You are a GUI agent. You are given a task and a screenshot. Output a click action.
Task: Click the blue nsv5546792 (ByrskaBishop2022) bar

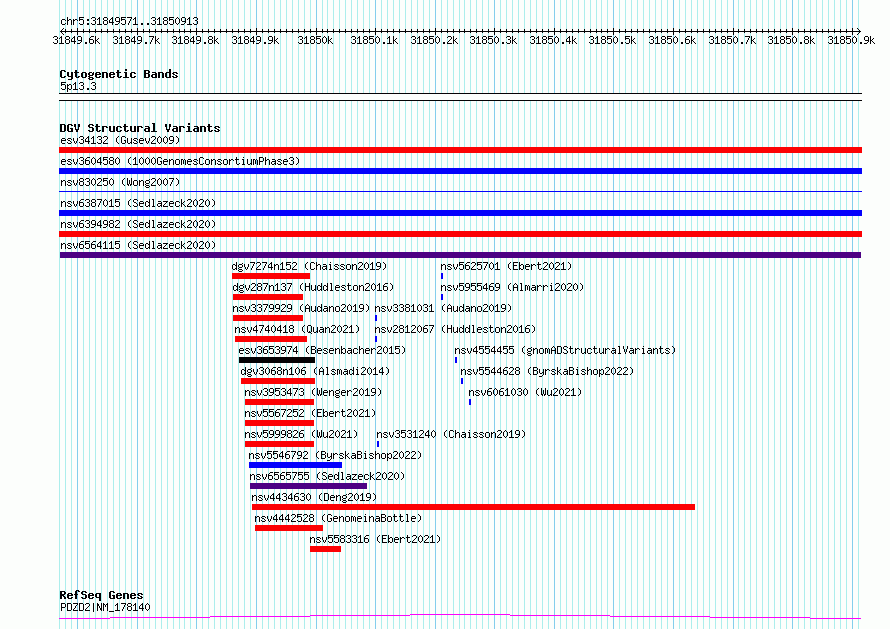pos(295,465)
